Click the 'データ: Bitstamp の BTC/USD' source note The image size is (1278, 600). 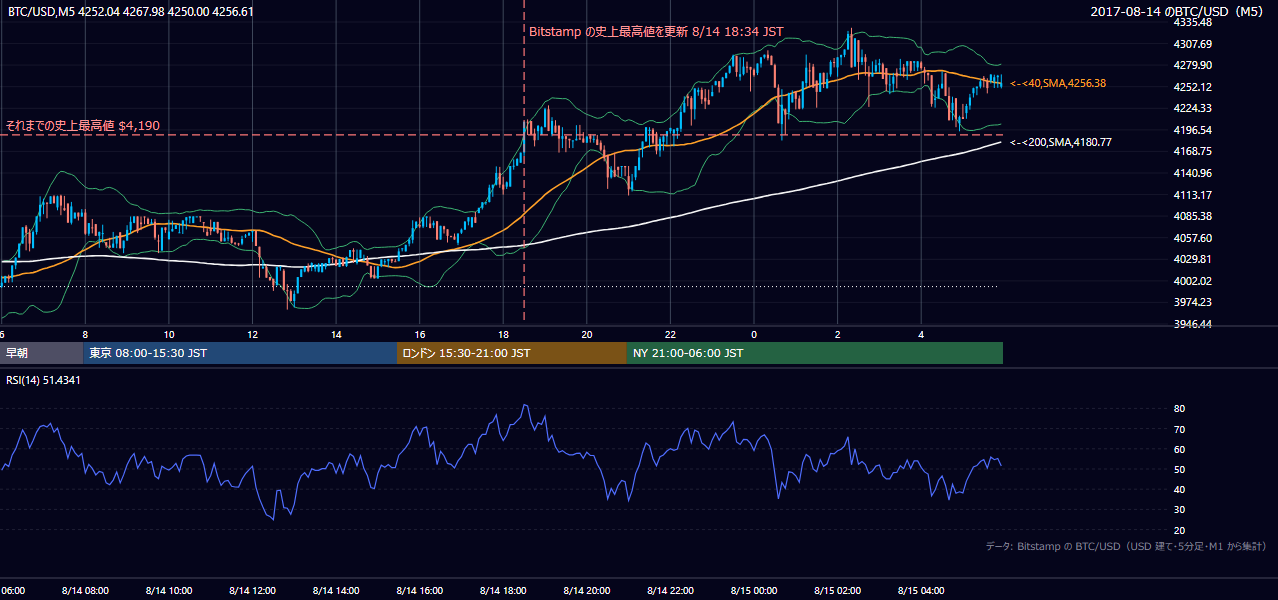click(1126, 546)
